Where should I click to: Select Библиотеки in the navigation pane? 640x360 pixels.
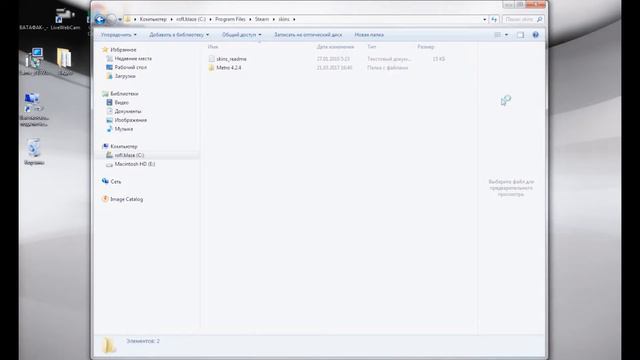tap(124, 93)
